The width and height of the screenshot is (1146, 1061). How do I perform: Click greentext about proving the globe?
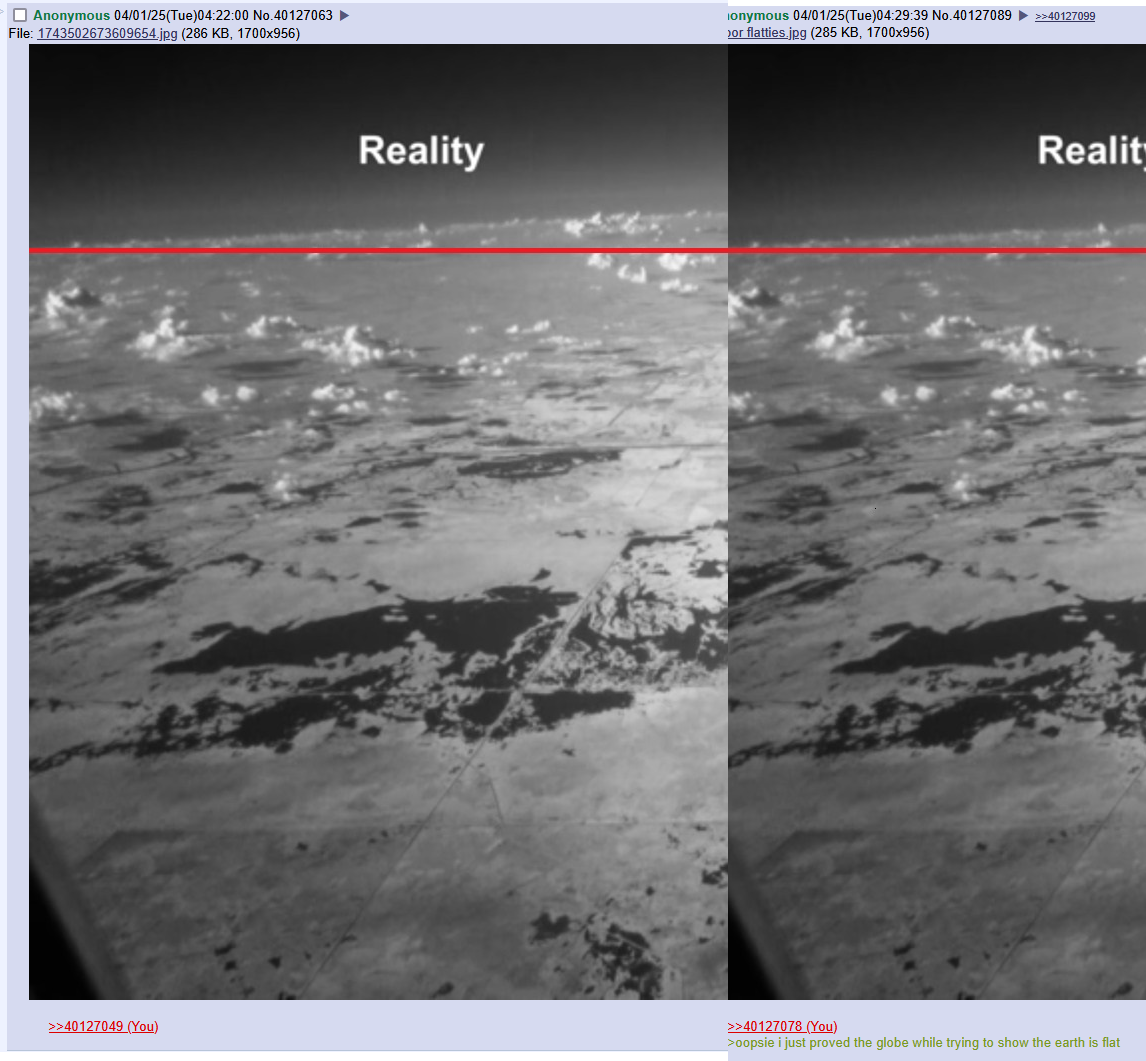(x=924, y=1043)
